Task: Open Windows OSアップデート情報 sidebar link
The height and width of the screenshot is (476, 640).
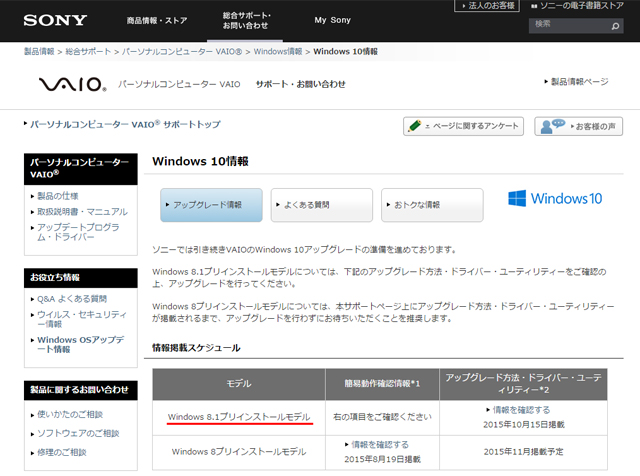Action: point(80,345)
